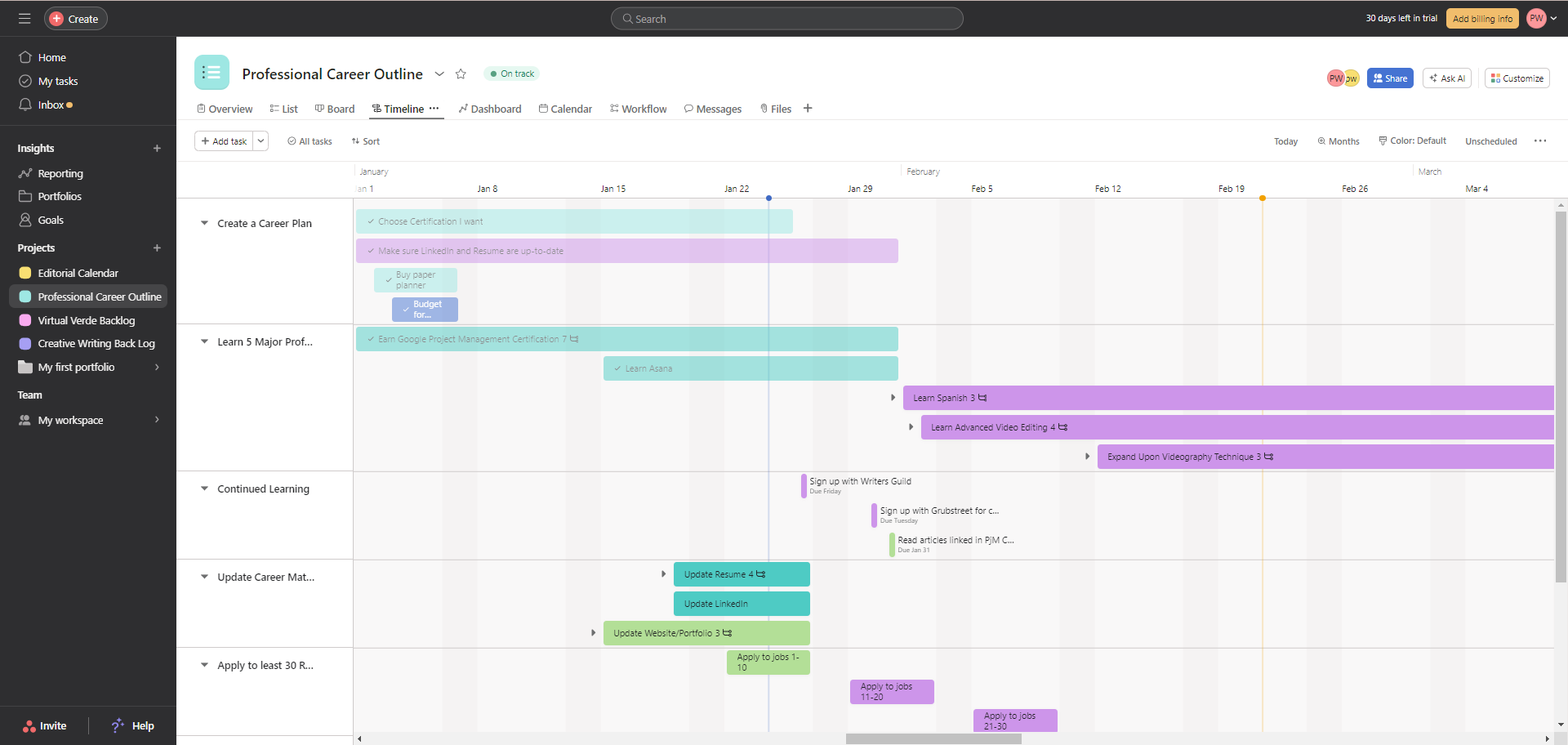Collapse the Apply to least 30 R section
Image resolution: width=1568 pixels, height=745 pixels.
(x=204, y=665)
